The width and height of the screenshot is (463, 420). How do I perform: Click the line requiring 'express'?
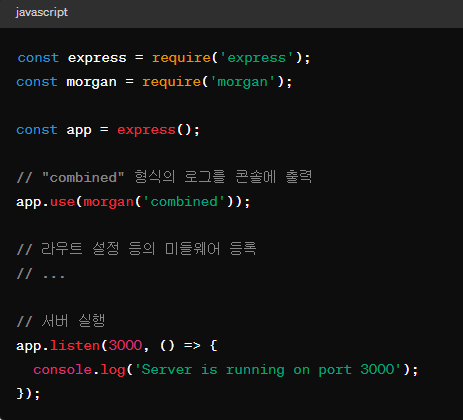[164, 58]
